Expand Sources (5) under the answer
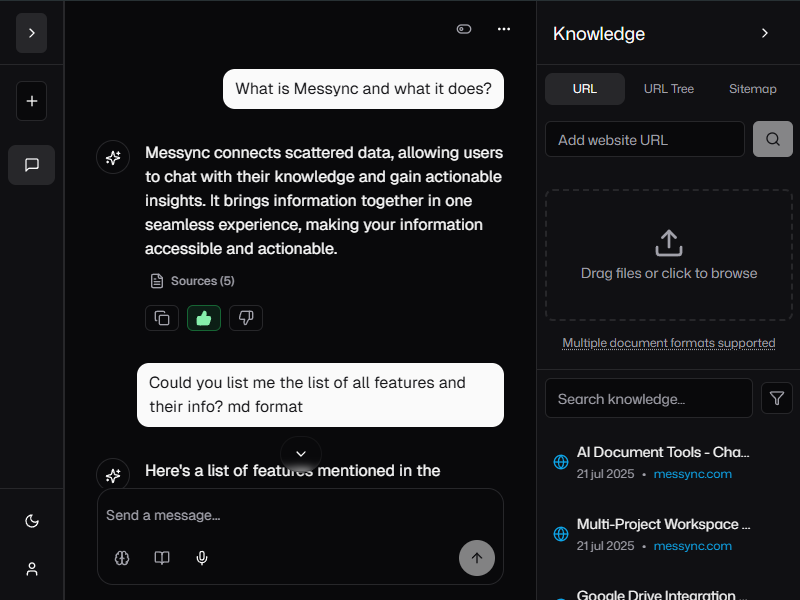 tap(192, 281)
